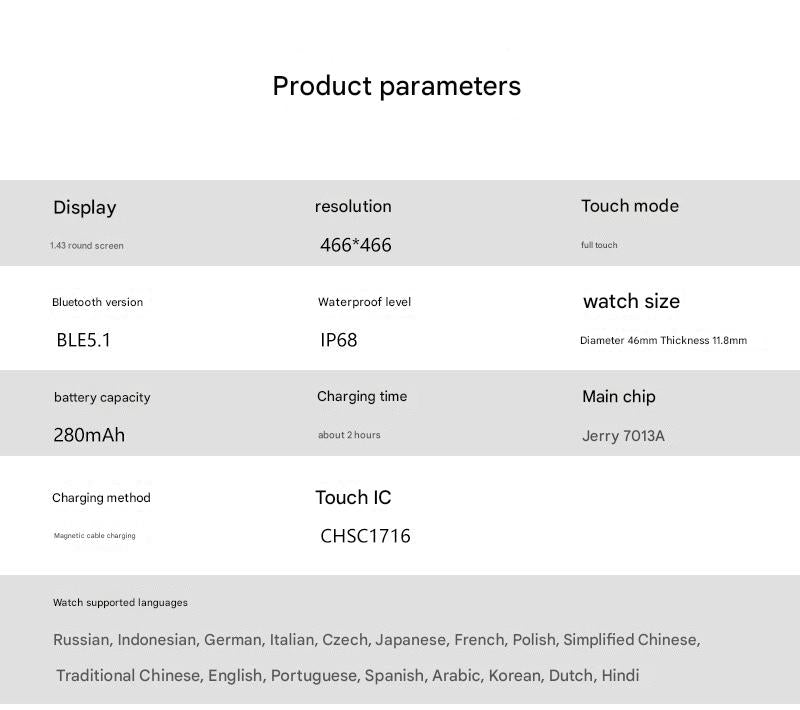800x710 pixels.
Task: Select the Traditional Chinese language entry
Action: pyautogui.click(x=128, y=676)
